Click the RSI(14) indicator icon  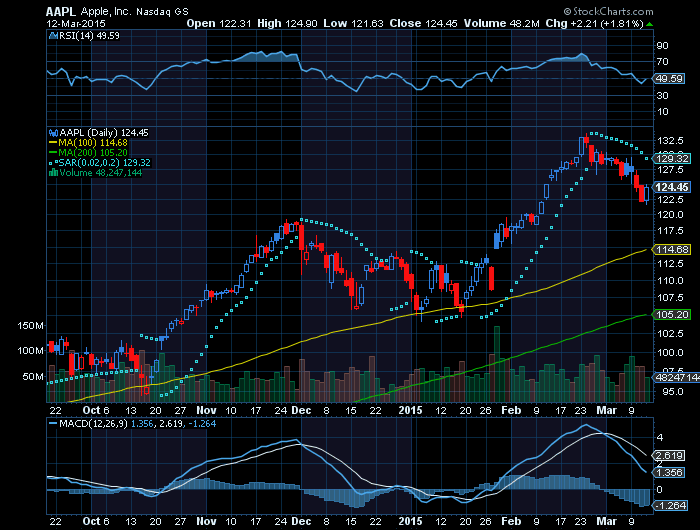click(53, 36)
